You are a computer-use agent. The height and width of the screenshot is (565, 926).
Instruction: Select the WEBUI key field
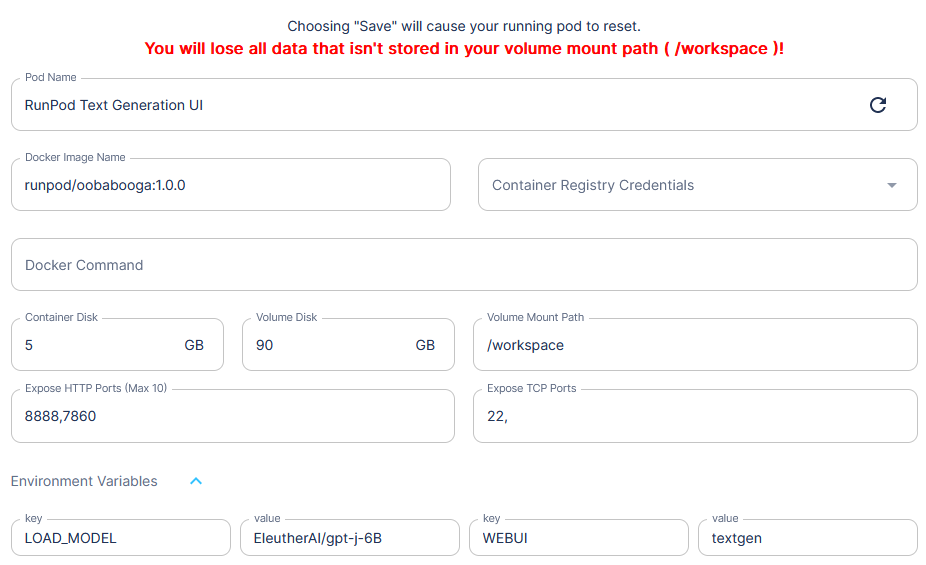click(578, 538)
